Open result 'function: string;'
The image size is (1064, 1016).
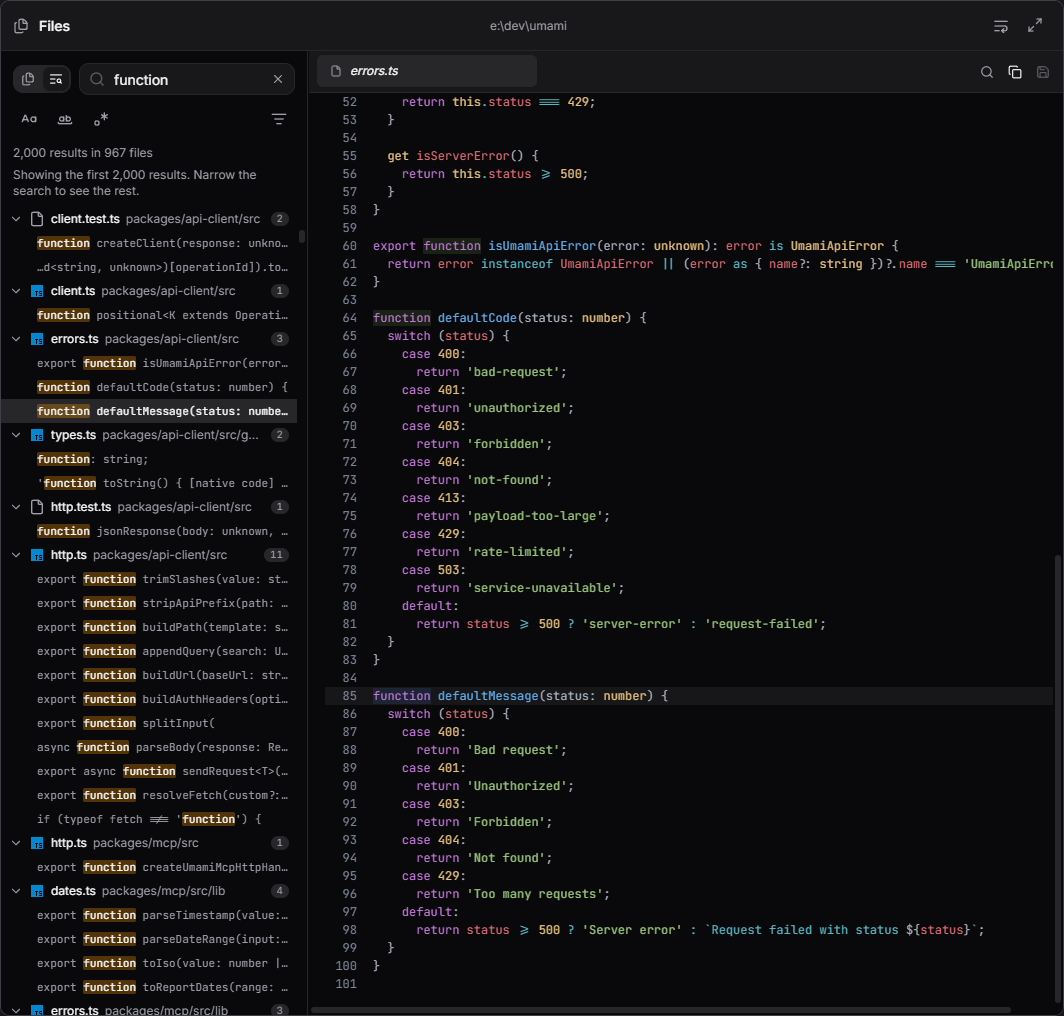point(149,459)
